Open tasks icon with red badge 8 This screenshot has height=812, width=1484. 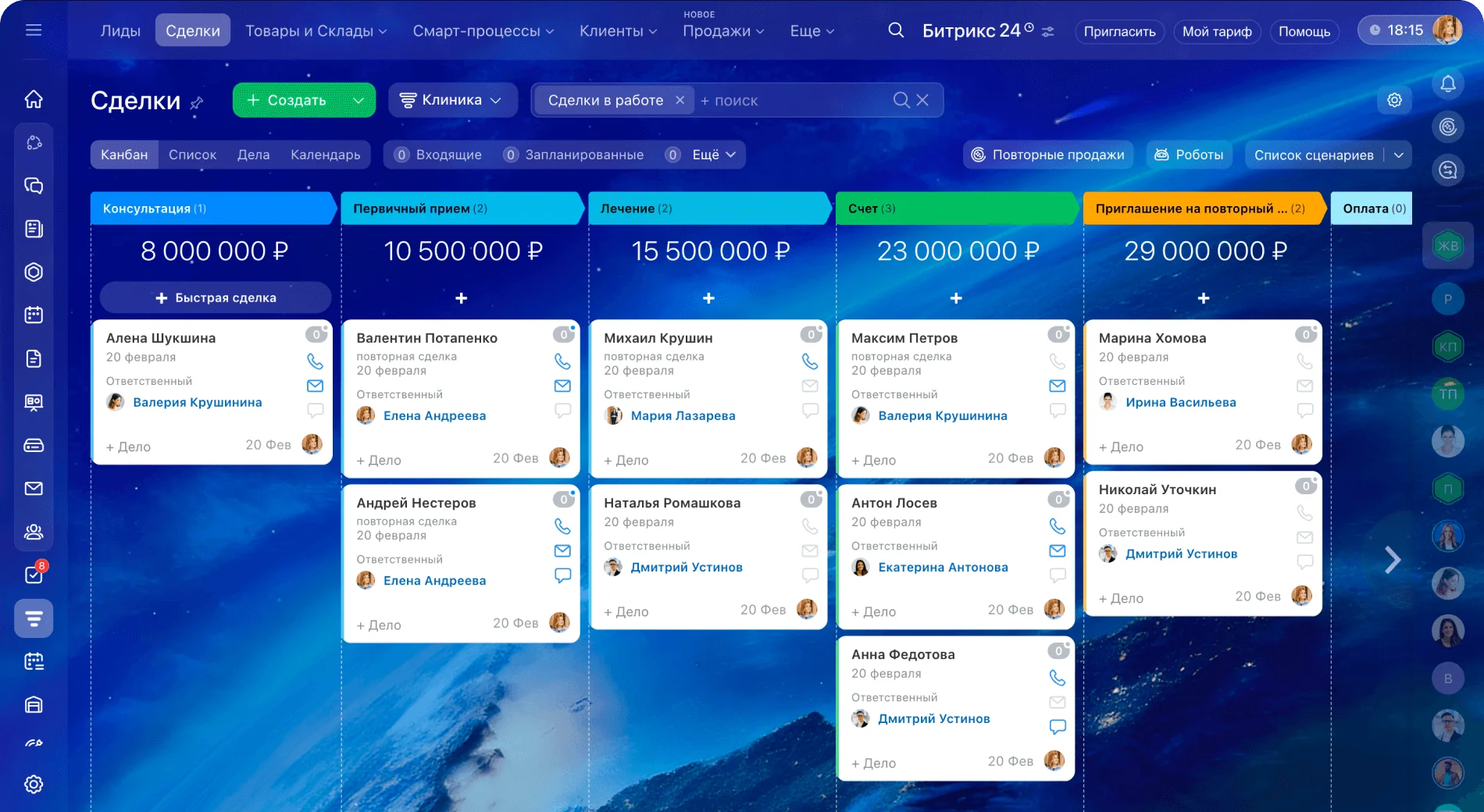[33, 575]
